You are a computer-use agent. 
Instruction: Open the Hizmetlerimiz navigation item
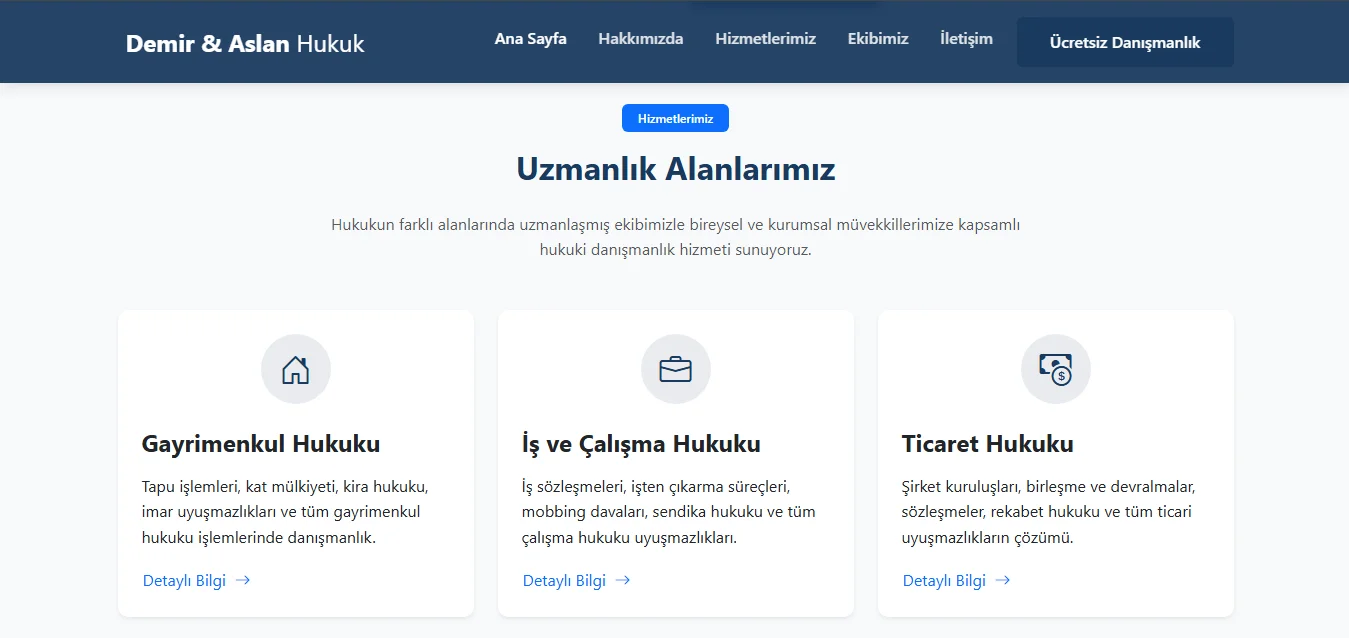pyautogui.click(x=765, y=39)
